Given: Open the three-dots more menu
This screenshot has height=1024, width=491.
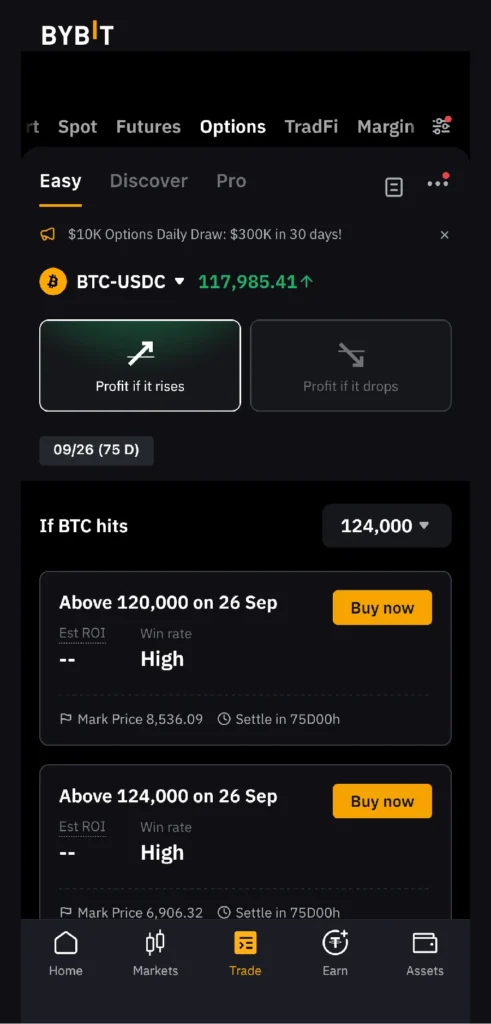Looking at the screenshot, I should (x=437, y=183).
